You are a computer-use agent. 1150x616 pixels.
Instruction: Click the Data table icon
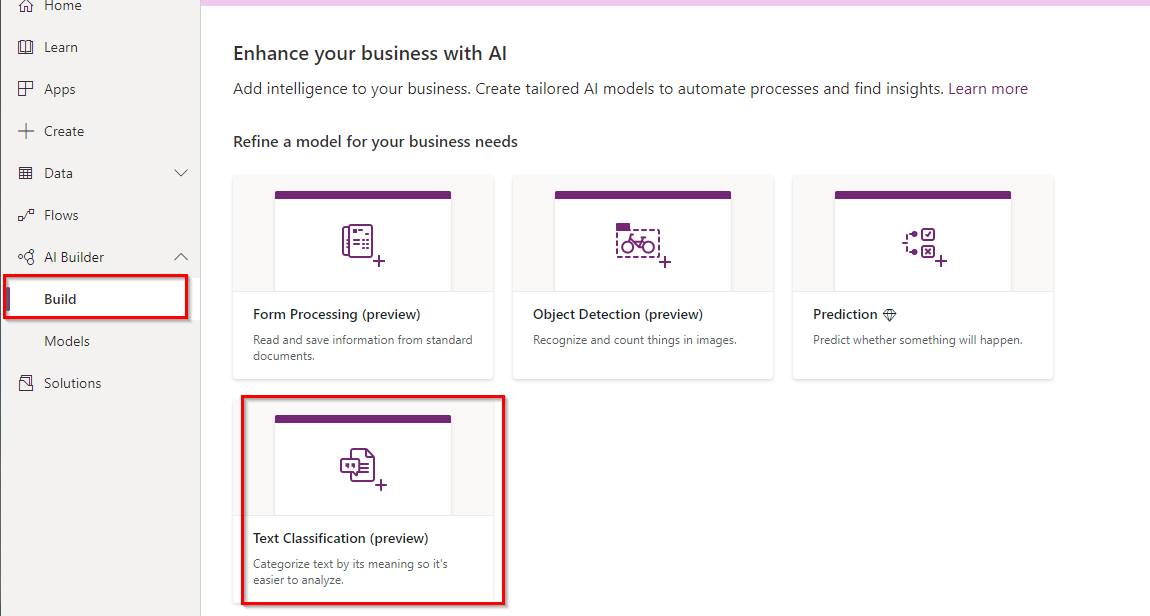click(x=26, y=173)
